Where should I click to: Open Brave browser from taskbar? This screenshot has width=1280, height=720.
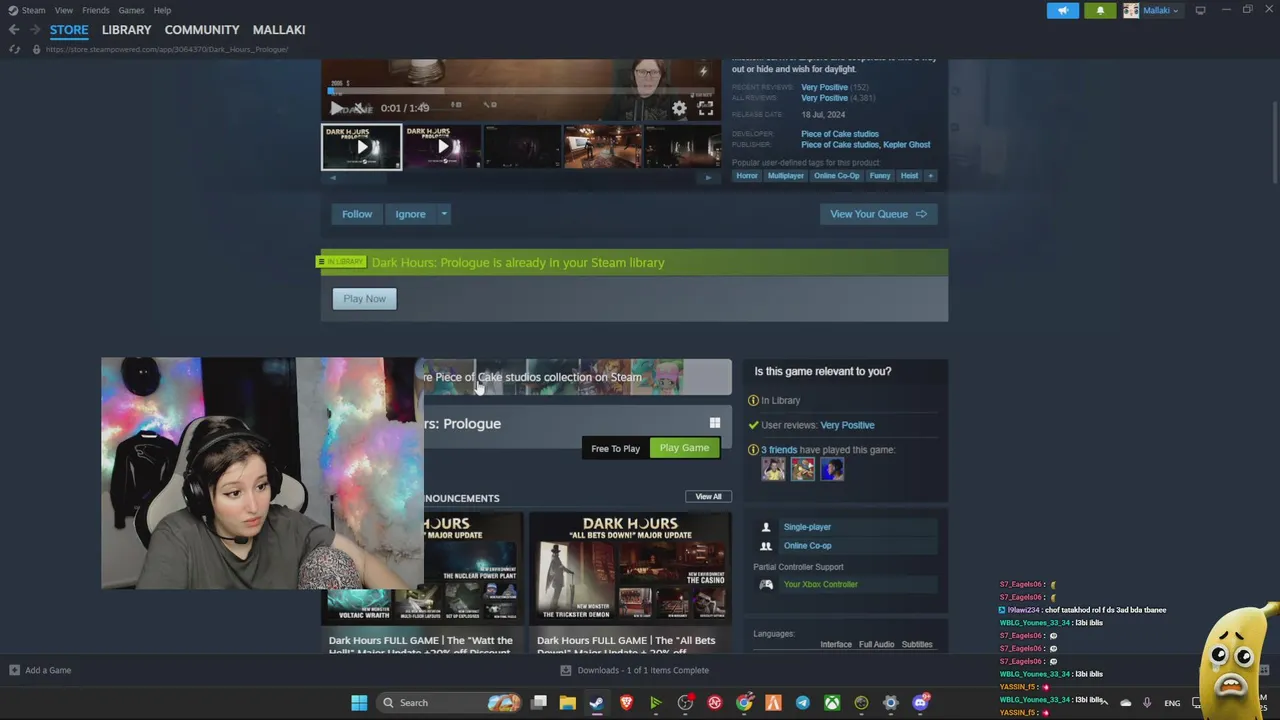click(x=626, y=703)
